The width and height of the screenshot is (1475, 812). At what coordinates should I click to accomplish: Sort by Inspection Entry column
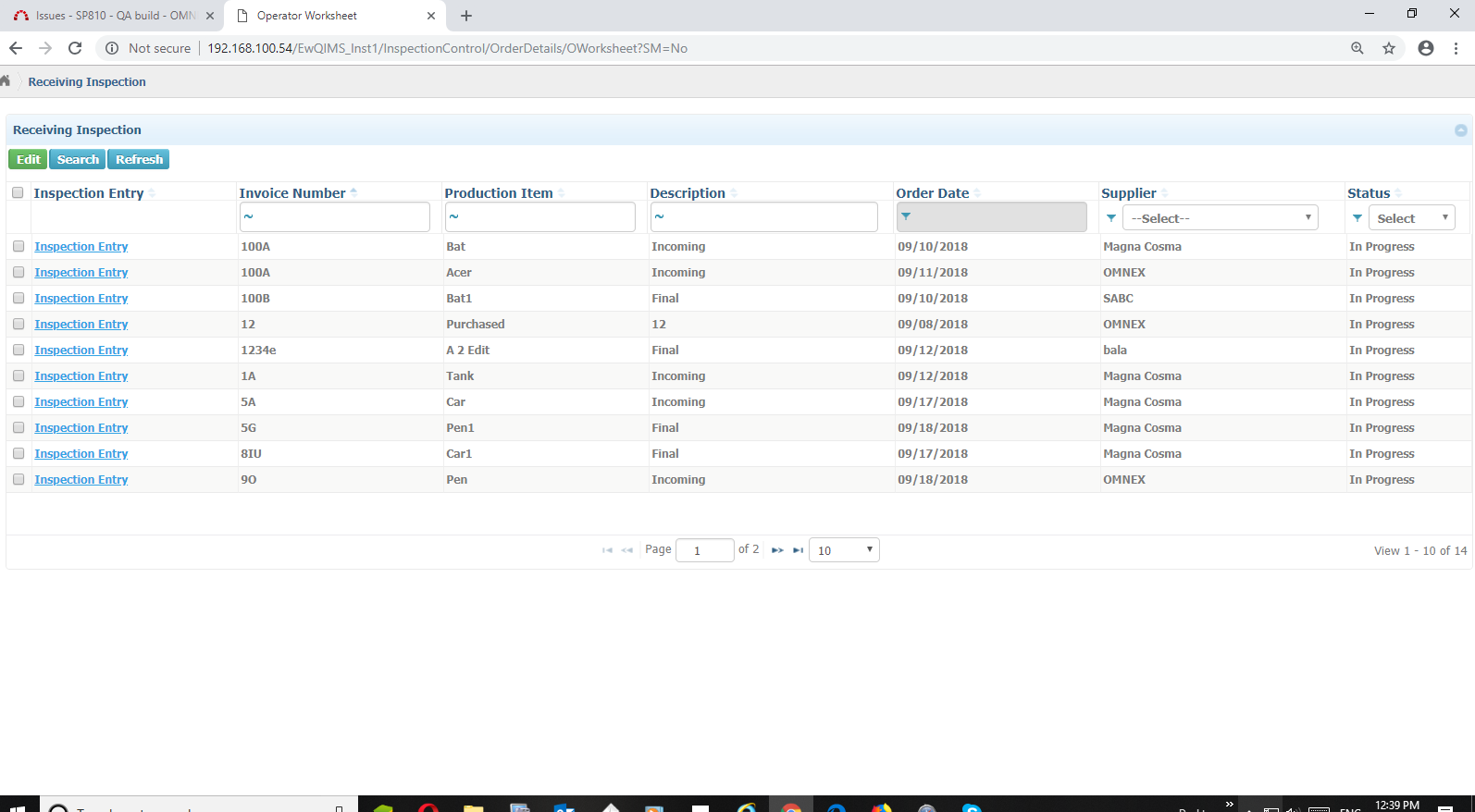tap(94, 193)
